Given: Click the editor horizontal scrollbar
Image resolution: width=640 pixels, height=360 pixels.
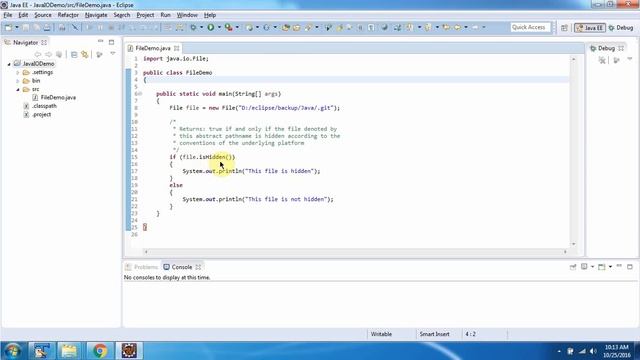Looking at the screenshot, I should [355, 251].
